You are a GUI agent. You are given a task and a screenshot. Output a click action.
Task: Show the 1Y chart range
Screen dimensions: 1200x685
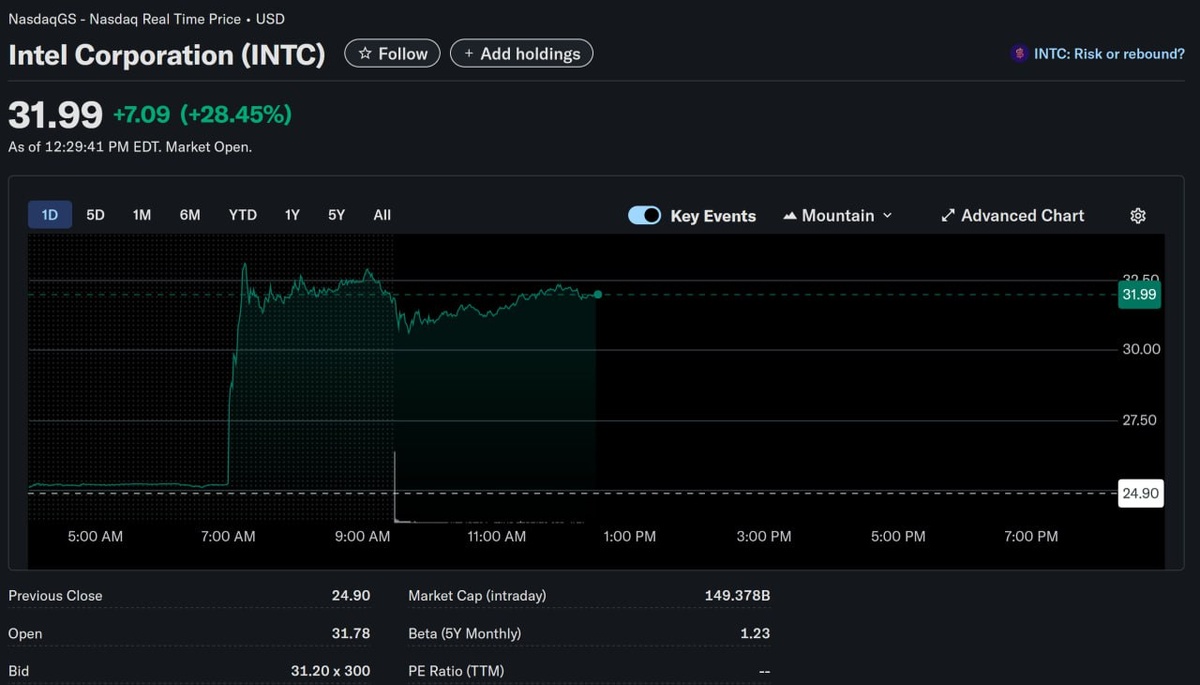292,215
